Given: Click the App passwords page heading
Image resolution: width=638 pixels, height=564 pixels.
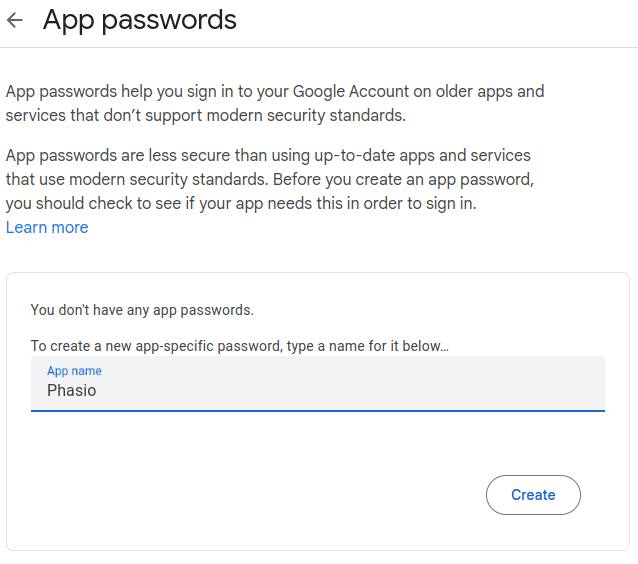Looking at the screenshot, I should [140, 20].
